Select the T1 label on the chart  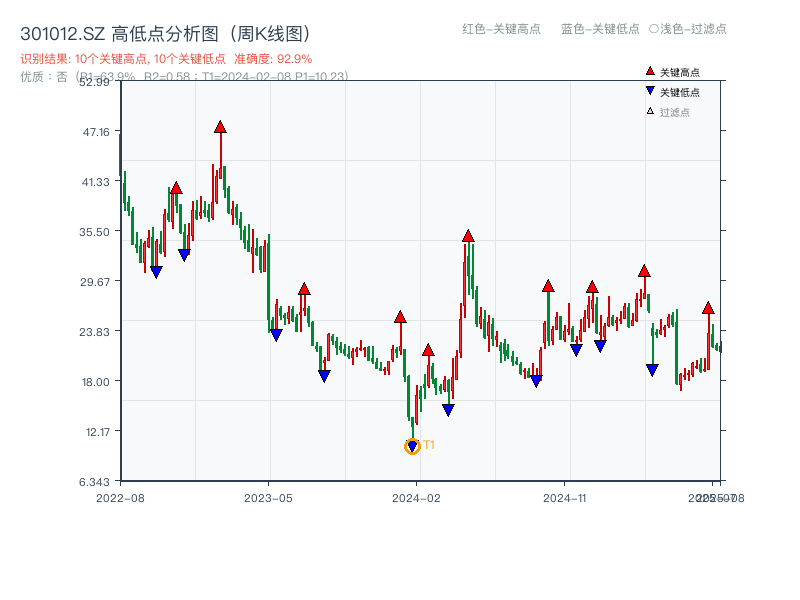click(x=427, y=443)
